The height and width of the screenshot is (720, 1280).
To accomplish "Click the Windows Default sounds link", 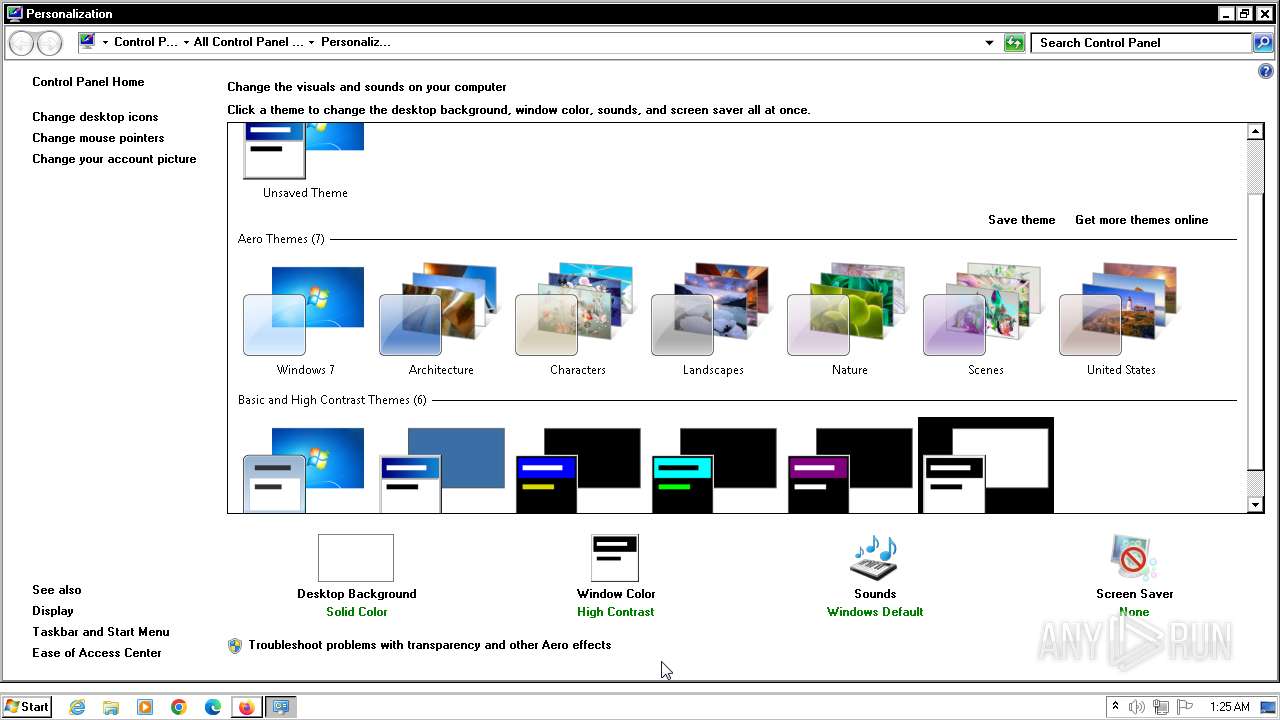I will pyautogui.click(x=875, y=612).
